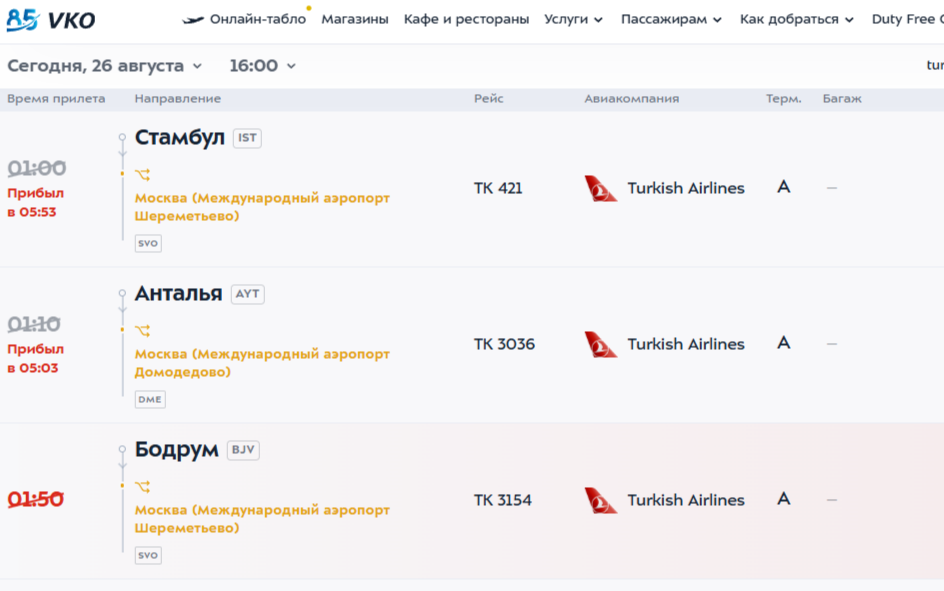This screenshot has width=944, height=591.
Task: Click the AYT airport code badge
Action: pyautogui.click(x=247, y=294)
